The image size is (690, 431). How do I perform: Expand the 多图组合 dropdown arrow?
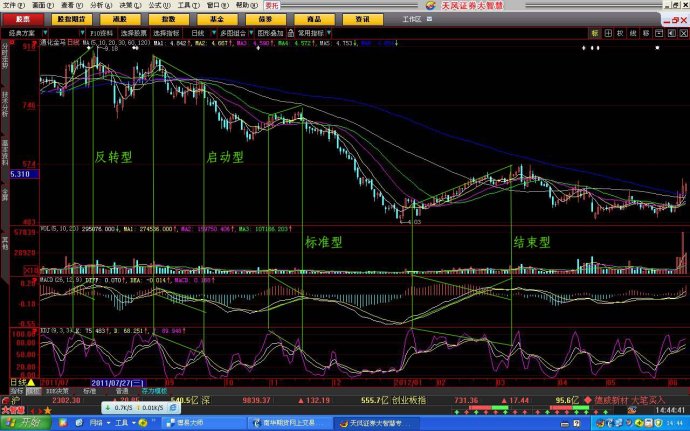pos(251,33)
